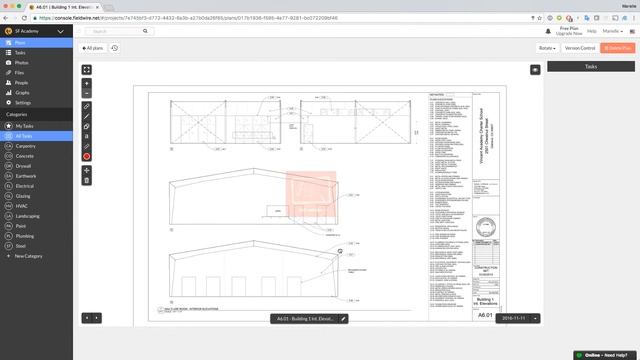Open the Rotate dropdown
640x360 pixels.
(547, 48)
